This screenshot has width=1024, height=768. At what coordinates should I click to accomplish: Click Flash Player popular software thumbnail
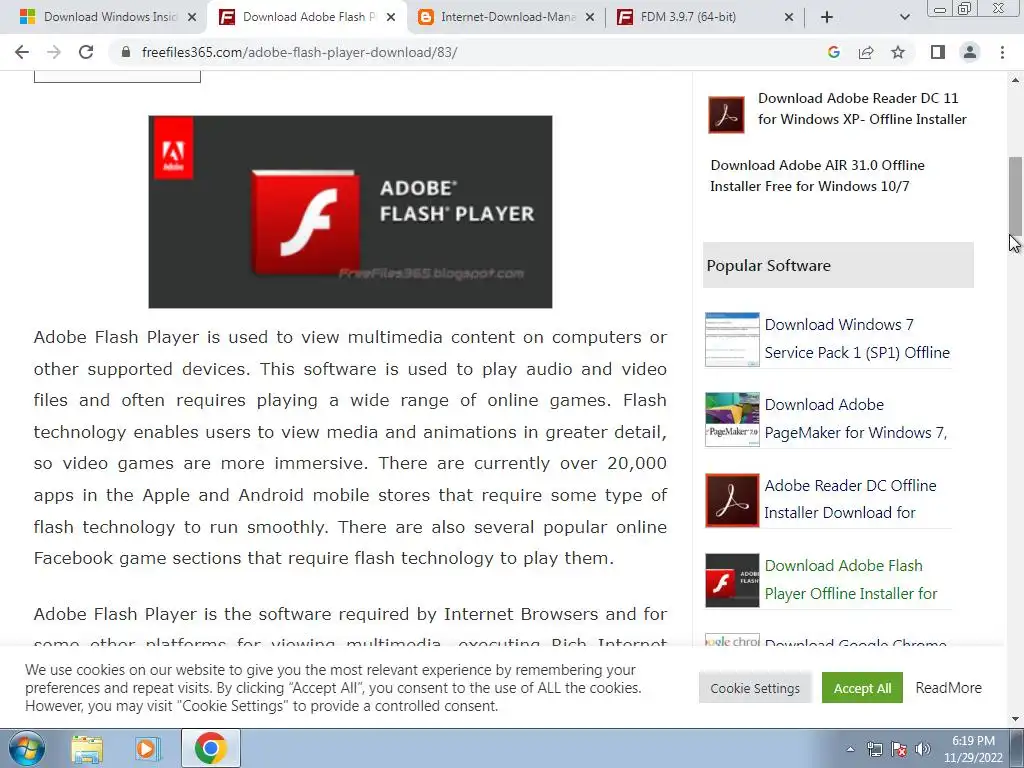[x=732, y=581]
